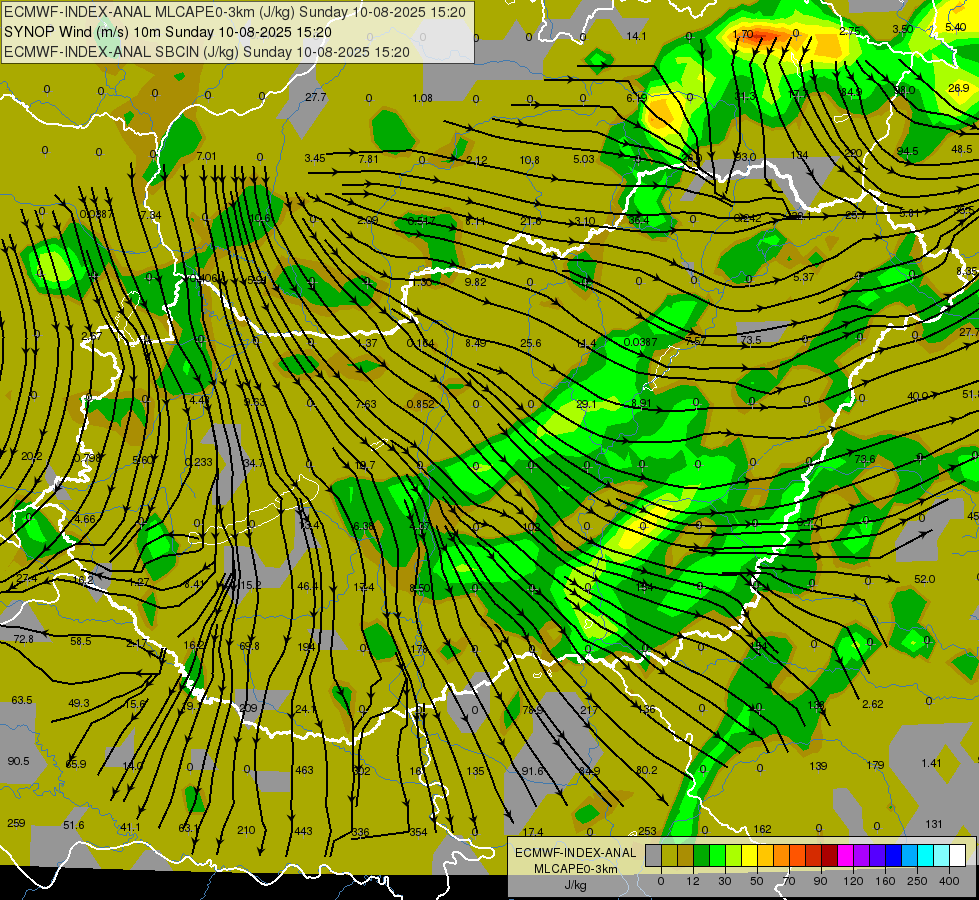
Task: Click the pure blue legend swatch
Action: [894, 855]
